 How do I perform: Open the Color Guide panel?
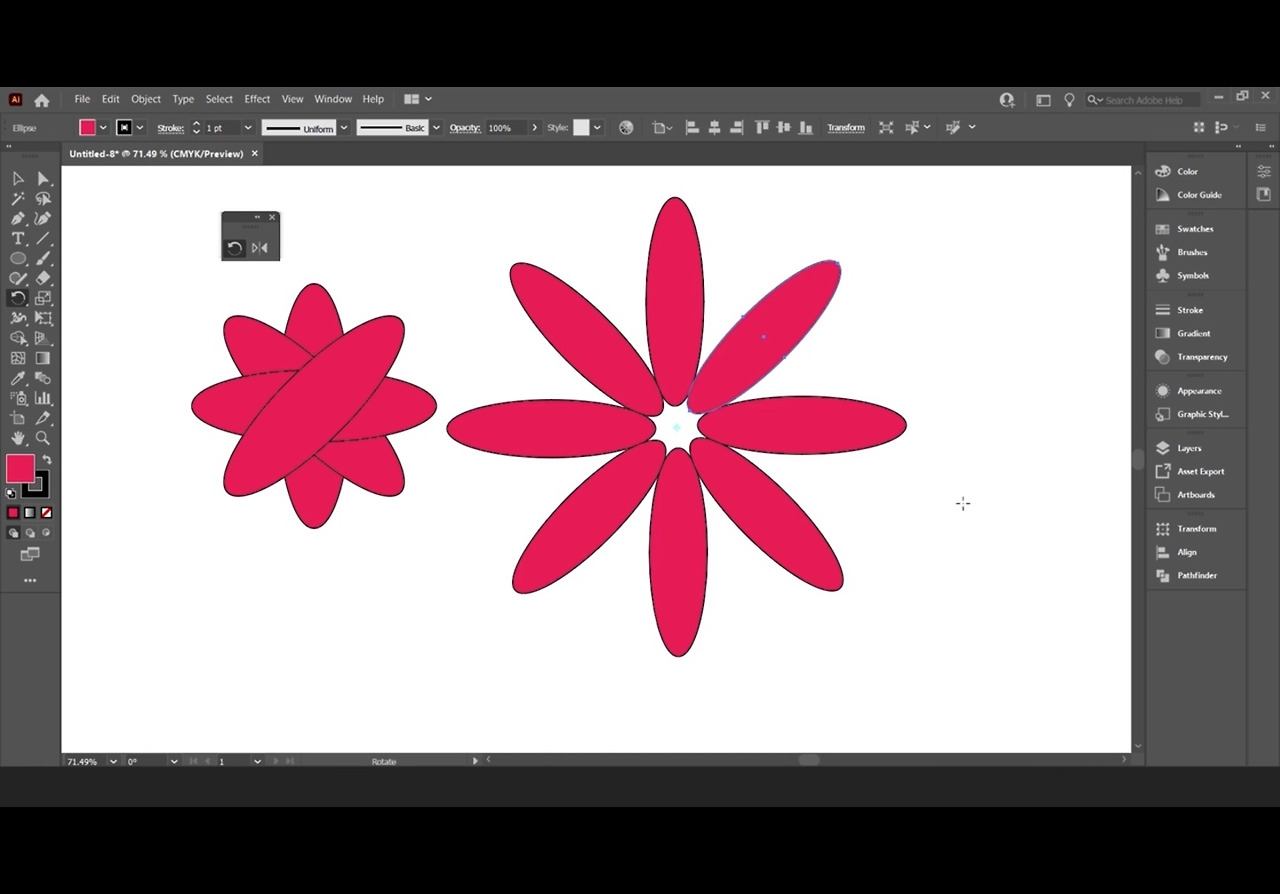coord(1198,195)
